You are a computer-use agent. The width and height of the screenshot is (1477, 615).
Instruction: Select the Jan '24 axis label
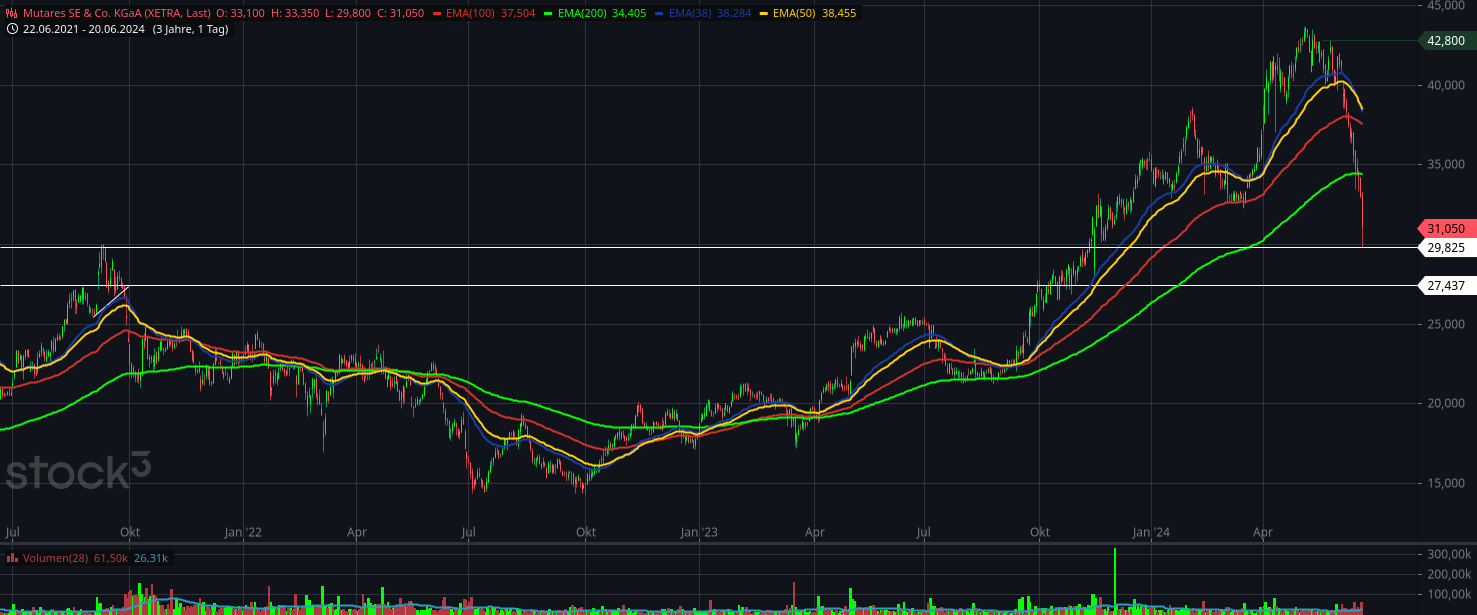click(1151, 533)
